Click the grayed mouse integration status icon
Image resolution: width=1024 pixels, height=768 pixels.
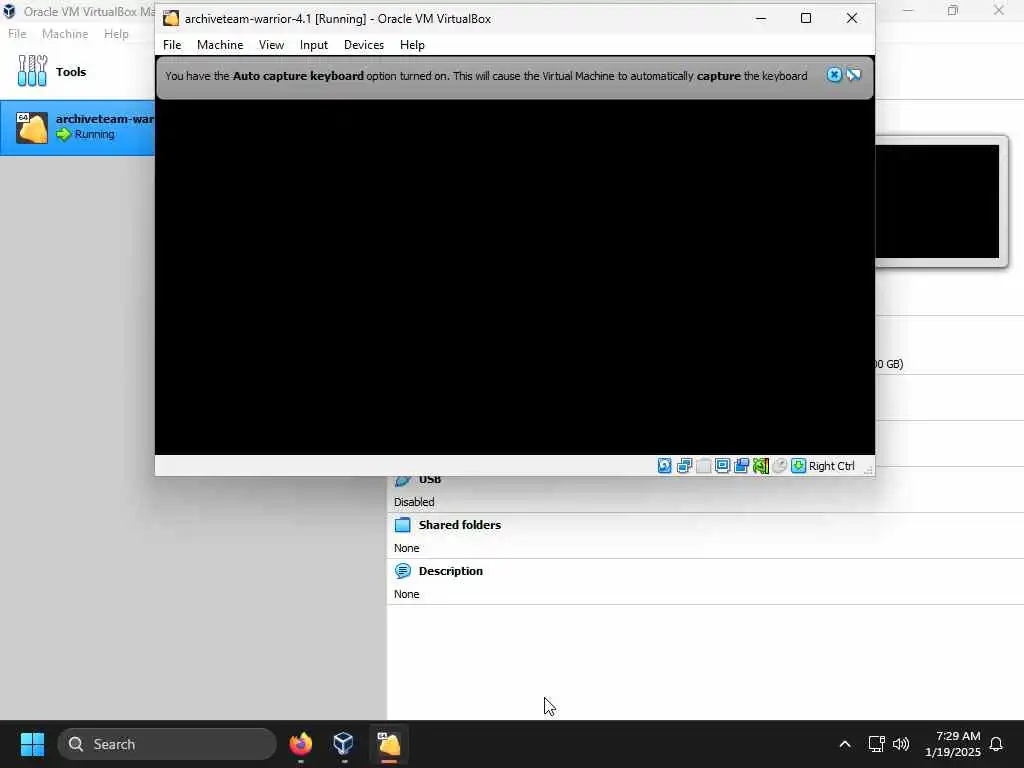779,466
